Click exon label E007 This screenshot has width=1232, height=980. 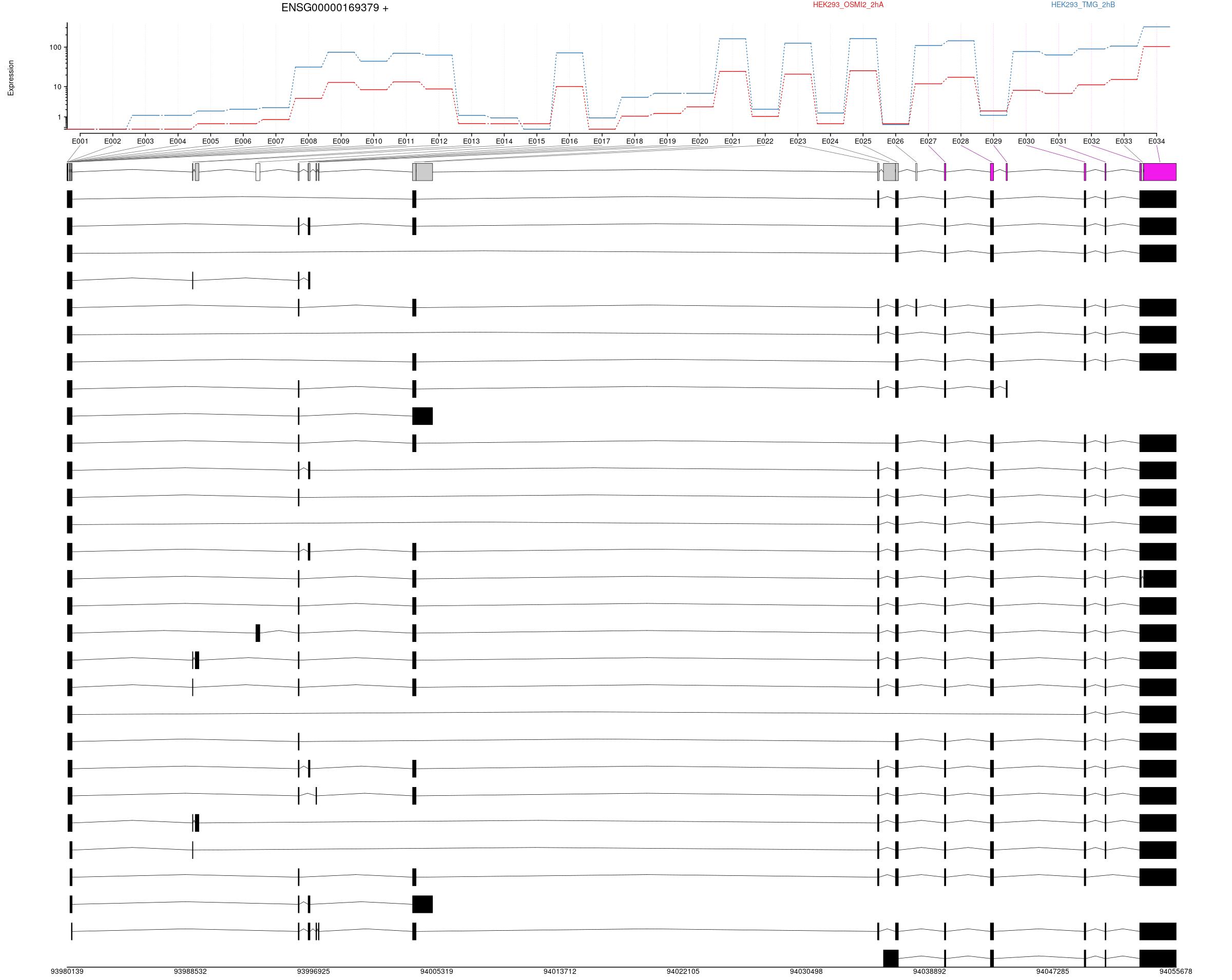276,141
